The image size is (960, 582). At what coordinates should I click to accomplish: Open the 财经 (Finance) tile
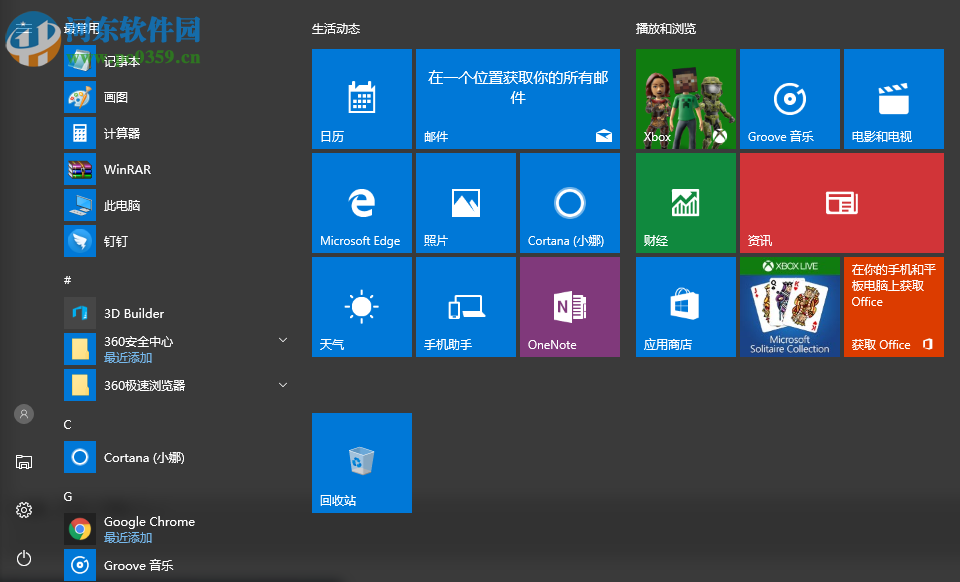coord(685,202)
